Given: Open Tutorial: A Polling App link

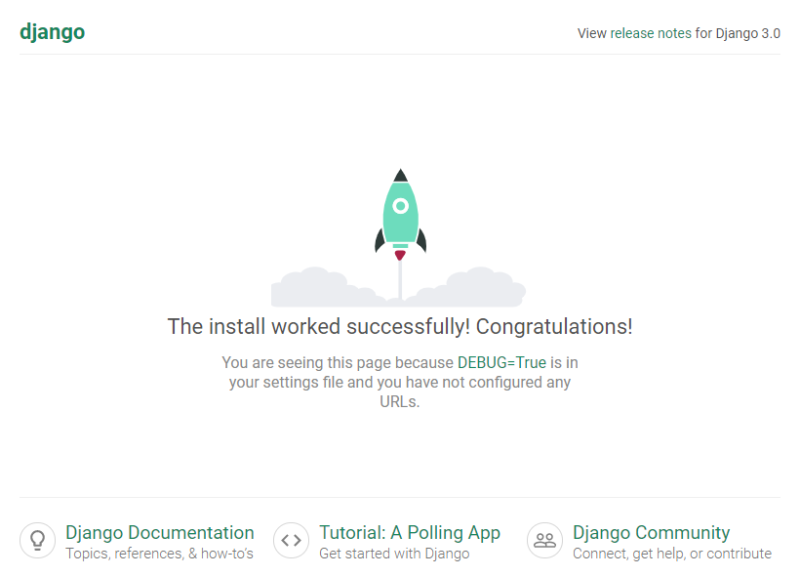Looking at the screenshot, I should point(410,533).
